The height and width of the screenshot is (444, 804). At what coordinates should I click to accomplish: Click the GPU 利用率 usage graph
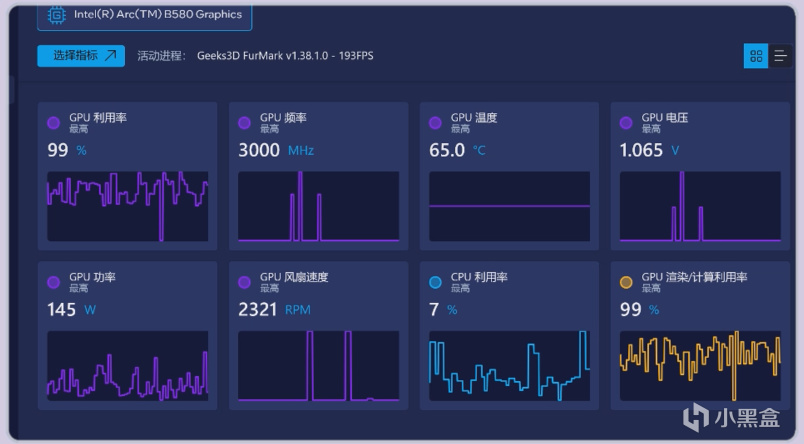pyautogui.click(x=128, y=206)
